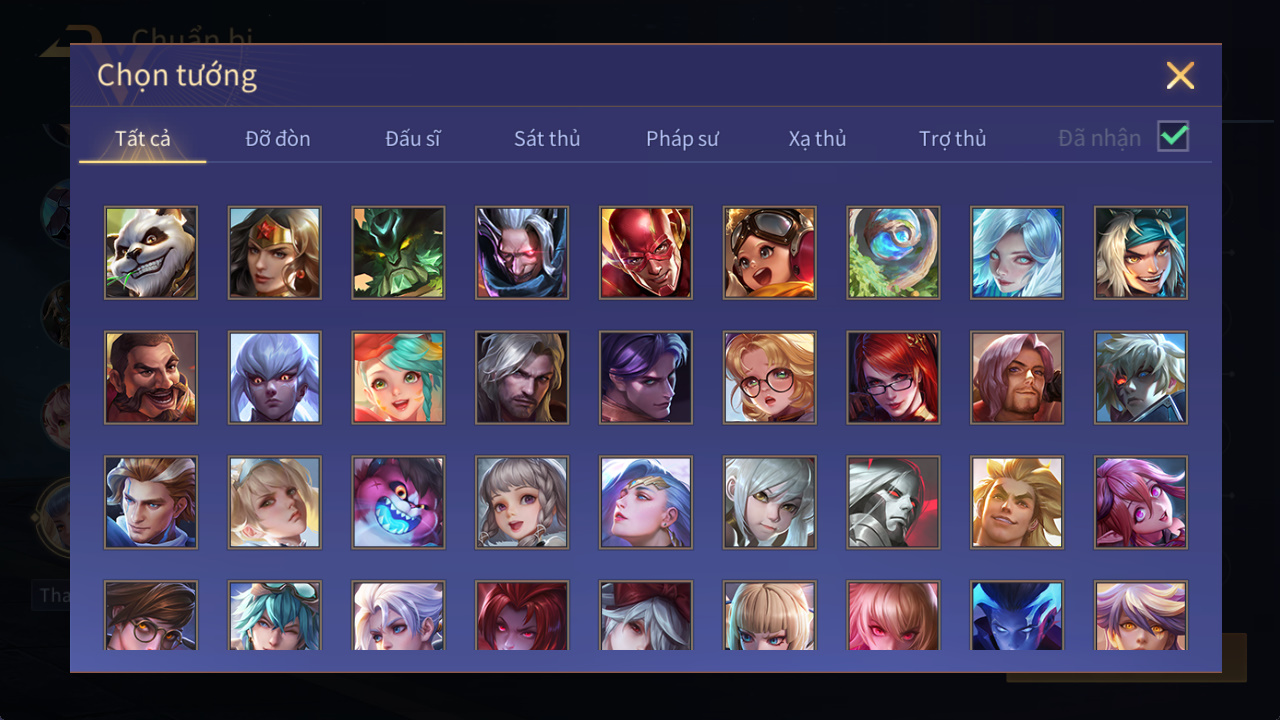Pick the blonde girl with round glasses

tap(770, 378)
